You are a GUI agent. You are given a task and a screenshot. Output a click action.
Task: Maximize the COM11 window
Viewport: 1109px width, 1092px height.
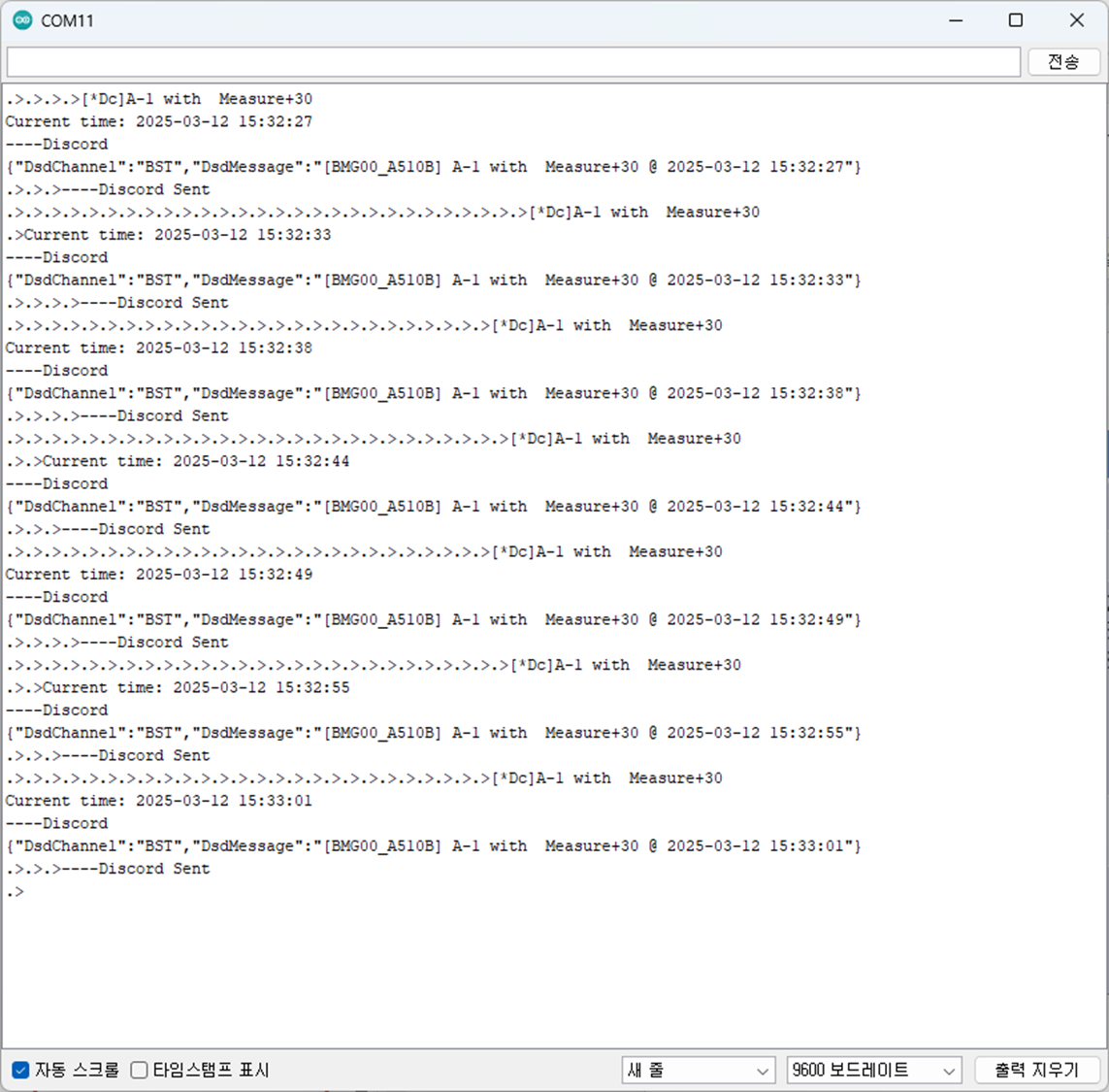tap(1016, 20)
